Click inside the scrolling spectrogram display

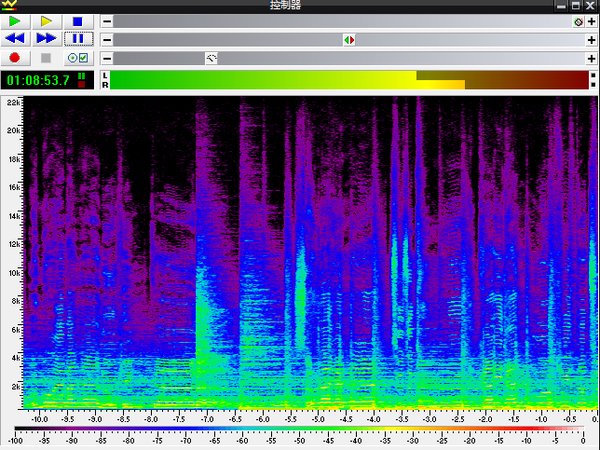tap(310, 253)
